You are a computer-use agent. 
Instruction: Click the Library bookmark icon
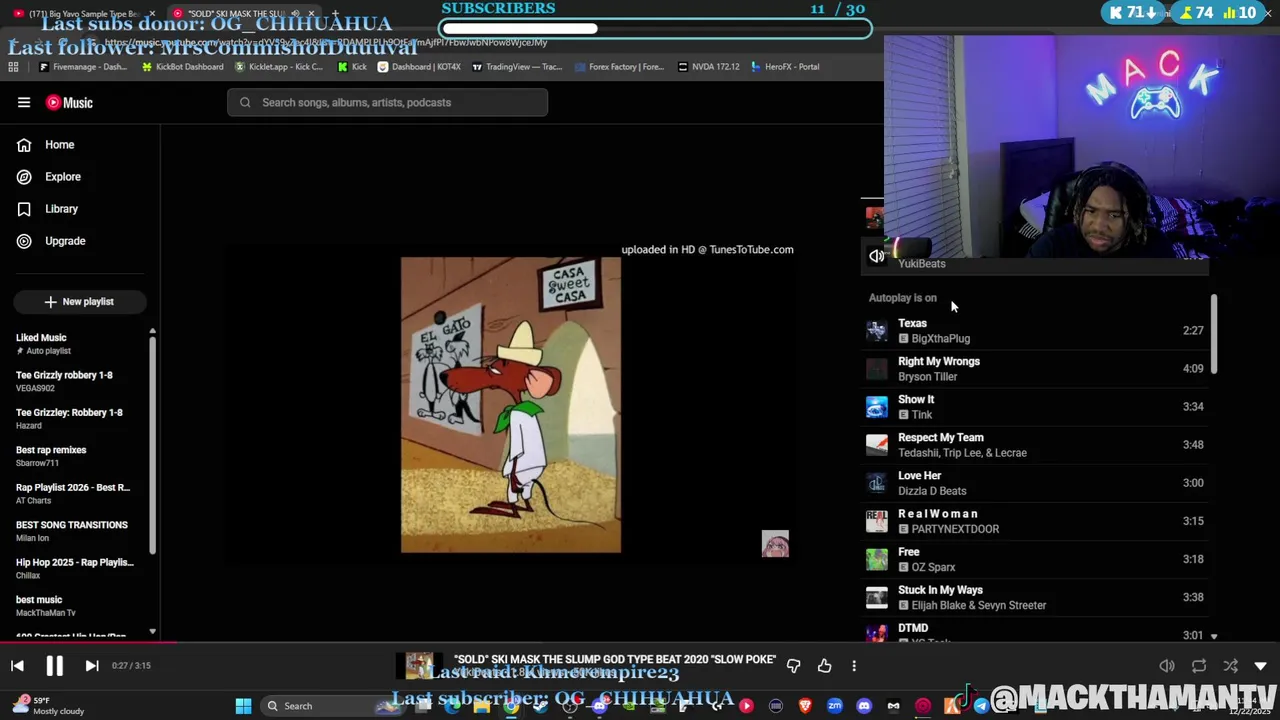pyautogui.click(x=24, y=209)
